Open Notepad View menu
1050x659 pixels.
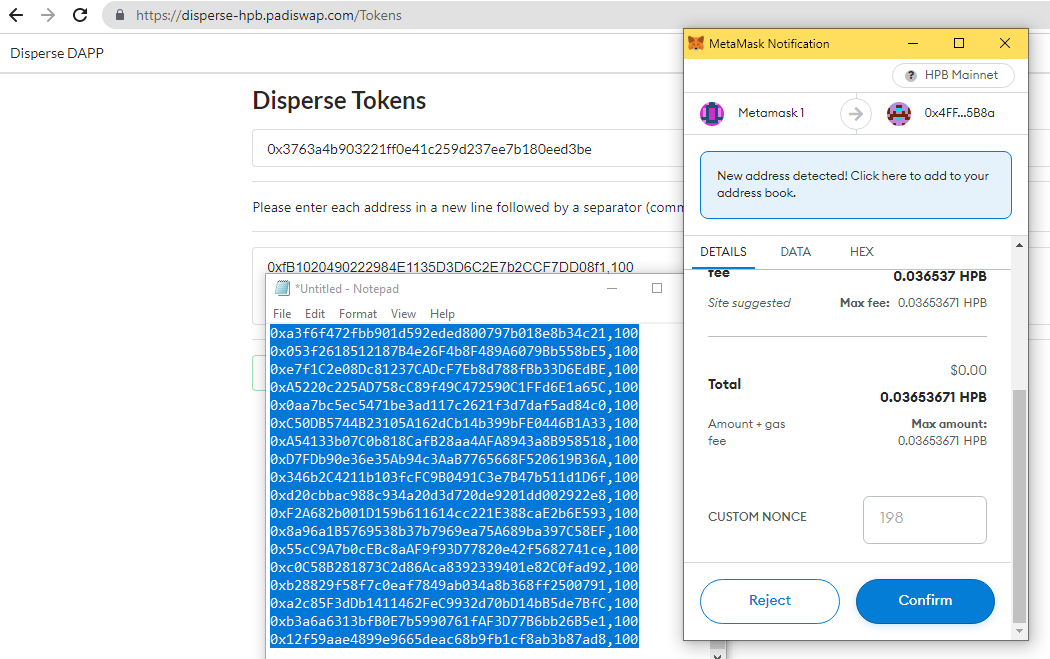point(403,313)
